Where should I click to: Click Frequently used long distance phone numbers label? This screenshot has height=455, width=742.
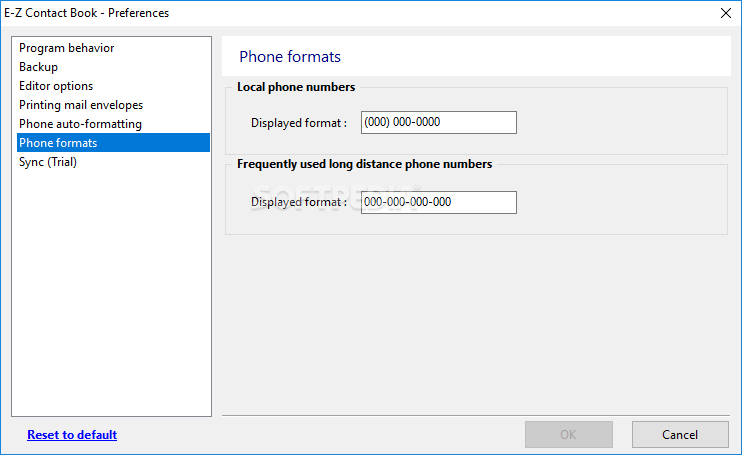[x=364, y=164]
